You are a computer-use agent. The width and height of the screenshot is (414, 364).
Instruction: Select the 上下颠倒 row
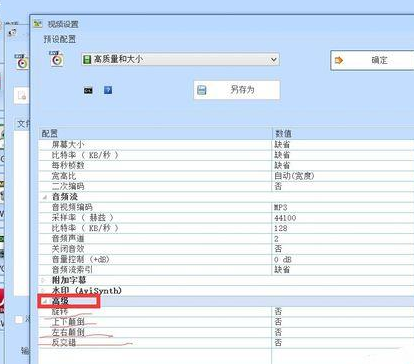coord(226,322)
